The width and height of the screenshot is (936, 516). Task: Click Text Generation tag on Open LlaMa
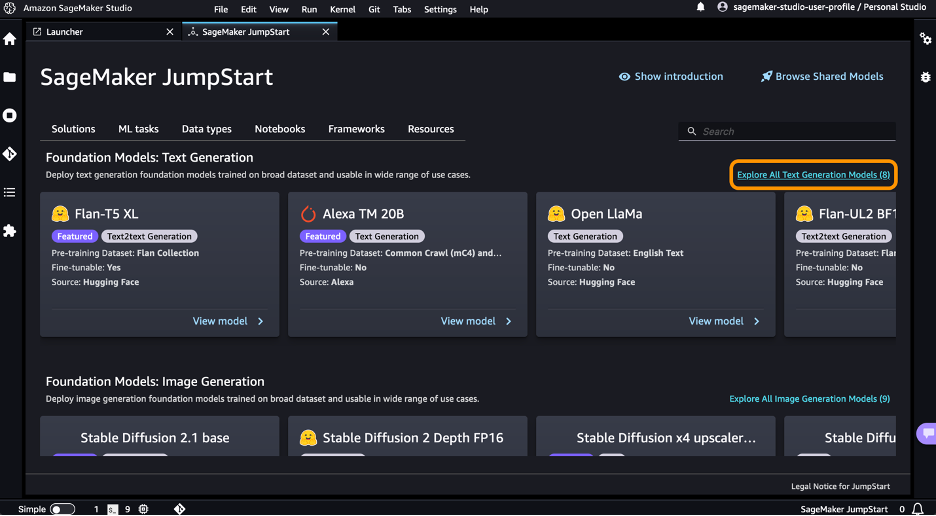[585, 236]
